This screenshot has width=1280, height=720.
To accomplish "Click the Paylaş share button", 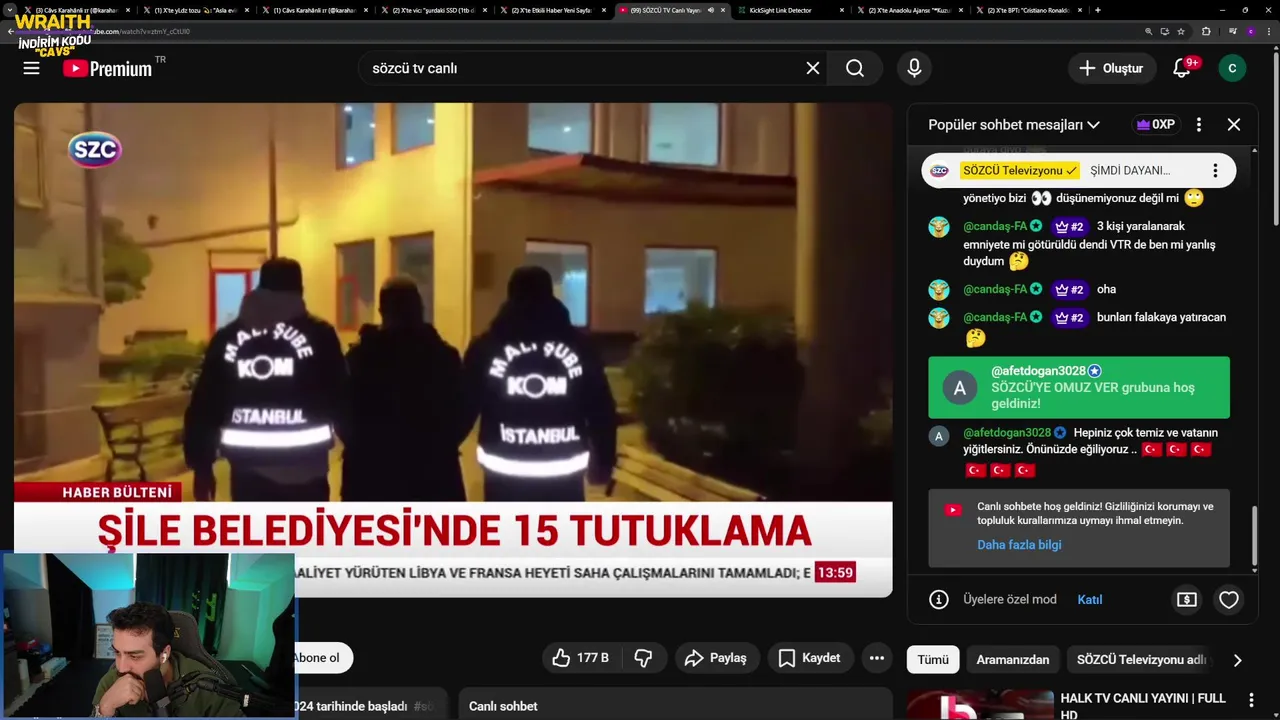I will click(x=716, y=658).
